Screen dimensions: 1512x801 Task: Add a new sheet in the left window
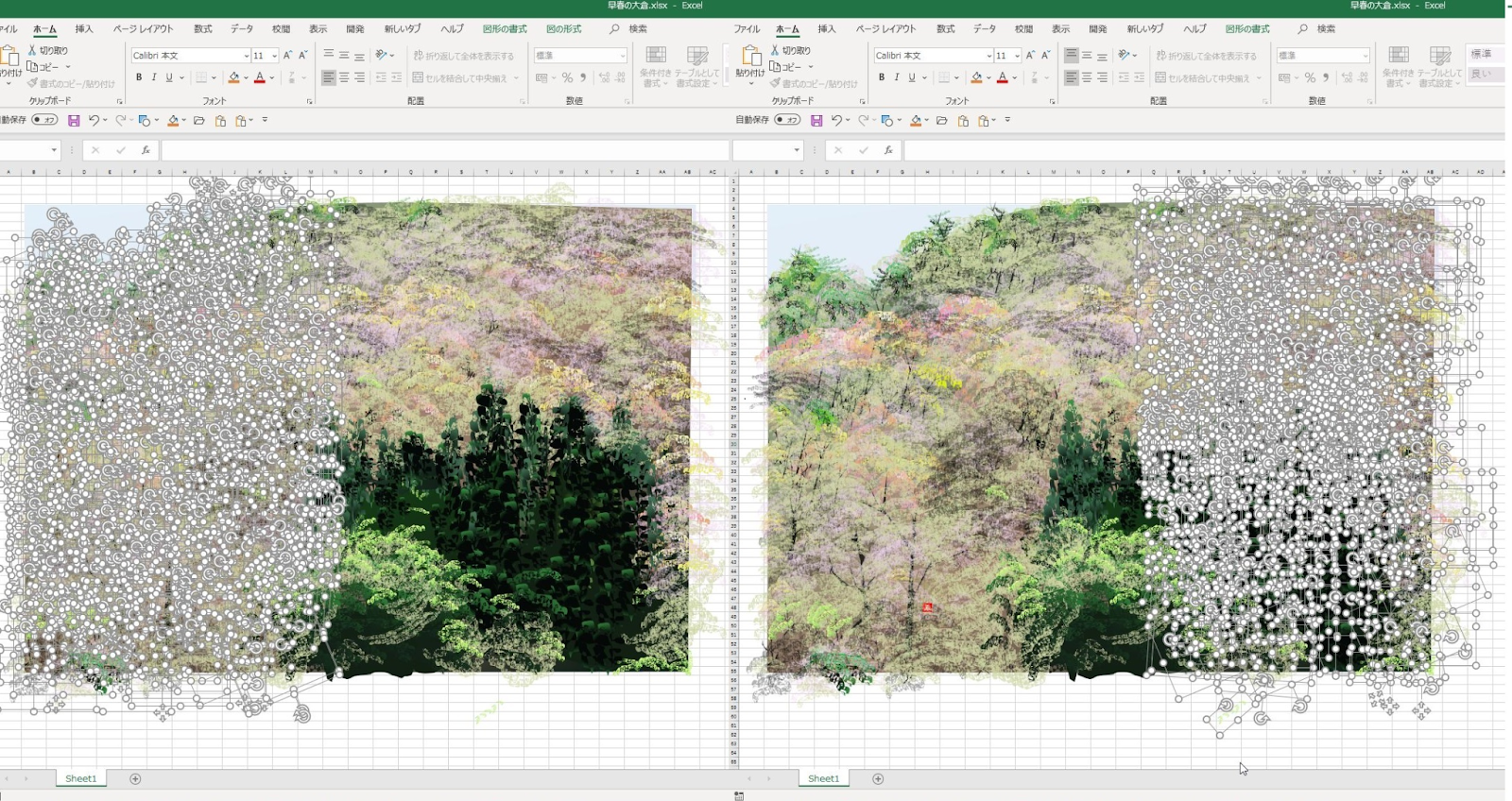tap(135, 779)
